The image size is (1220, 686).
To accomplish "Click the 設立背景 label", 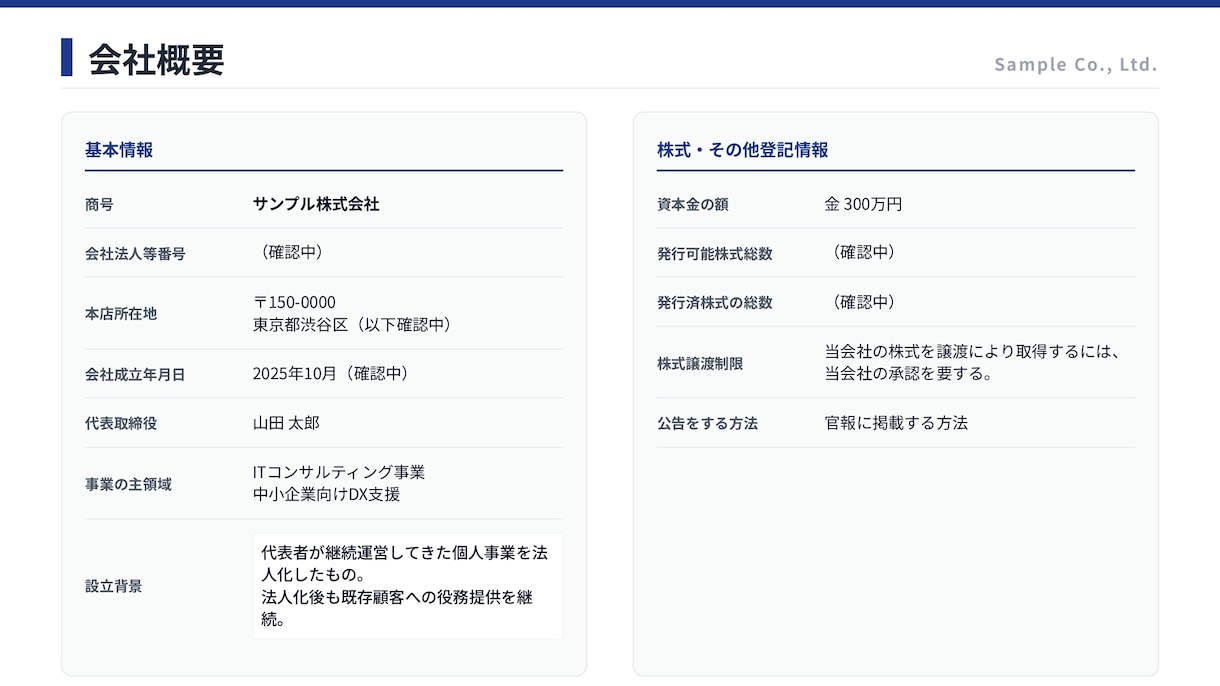I will [x=114, y=586].
